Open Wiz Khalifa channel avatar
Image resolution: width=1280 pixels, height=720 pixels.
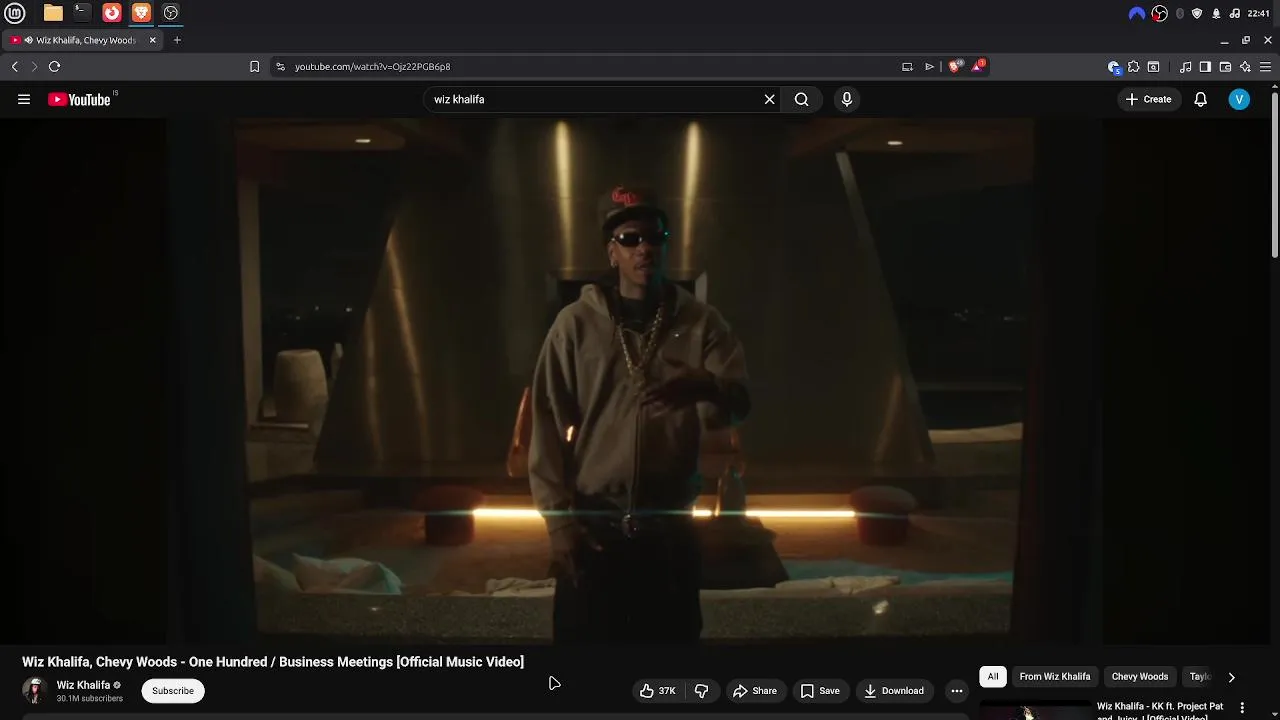coord(35,691)
